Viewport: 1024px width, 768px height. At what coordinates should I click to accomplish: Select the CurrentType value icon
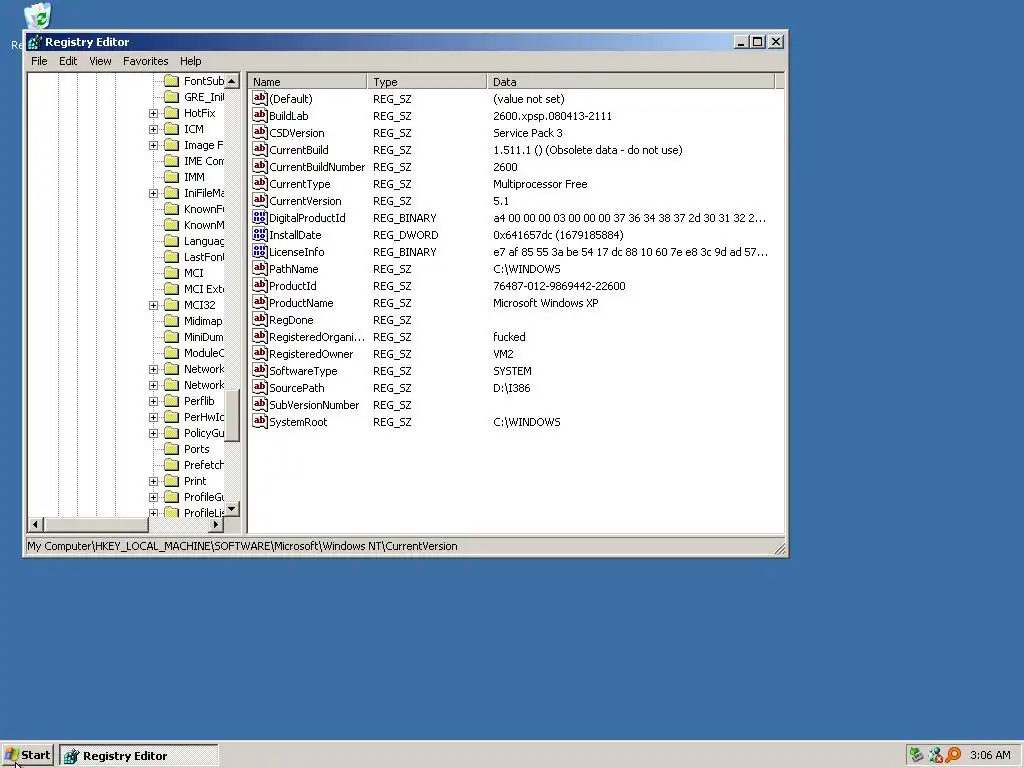click(x=260, y=184)
